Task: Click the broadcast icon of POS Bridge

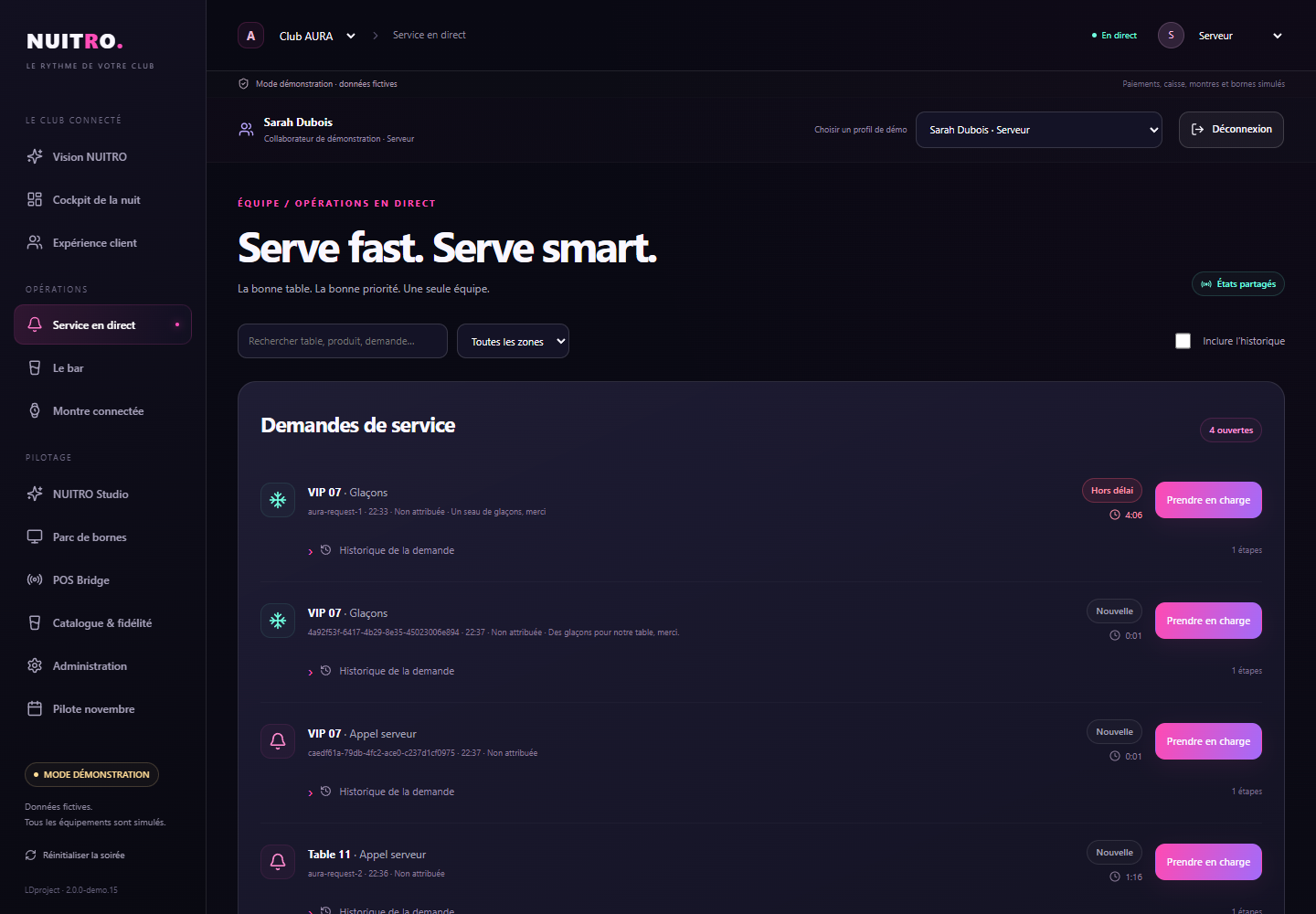Action: [35, 579]
